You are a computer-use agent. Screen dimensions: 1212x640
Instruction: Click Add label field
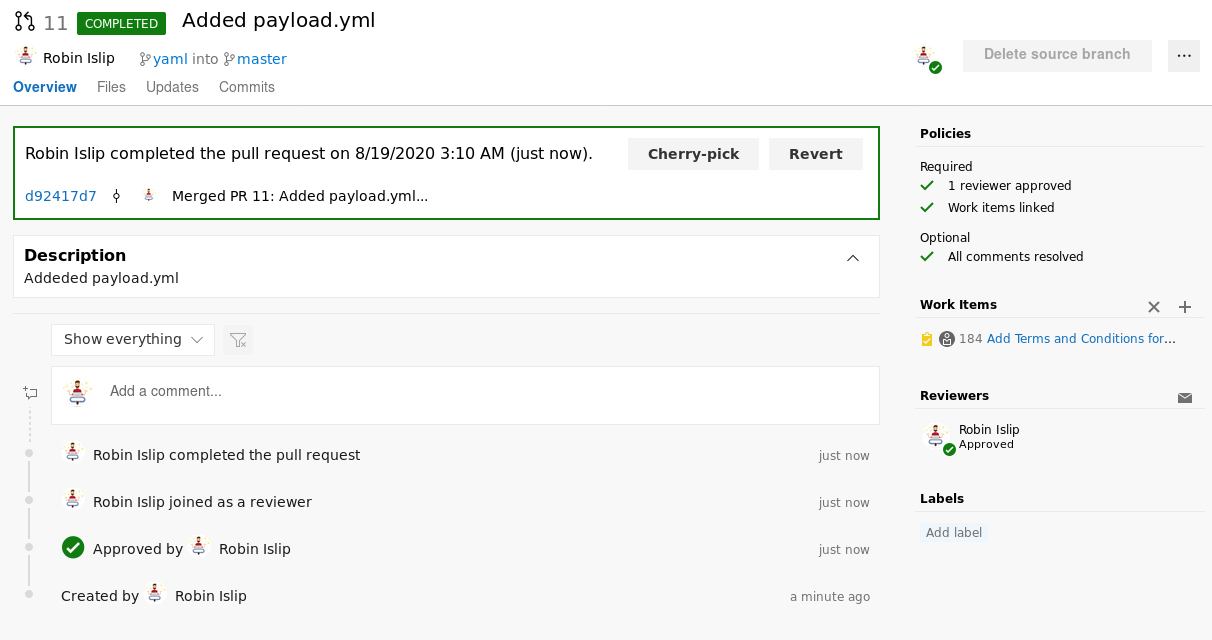[x=954, y=533]
